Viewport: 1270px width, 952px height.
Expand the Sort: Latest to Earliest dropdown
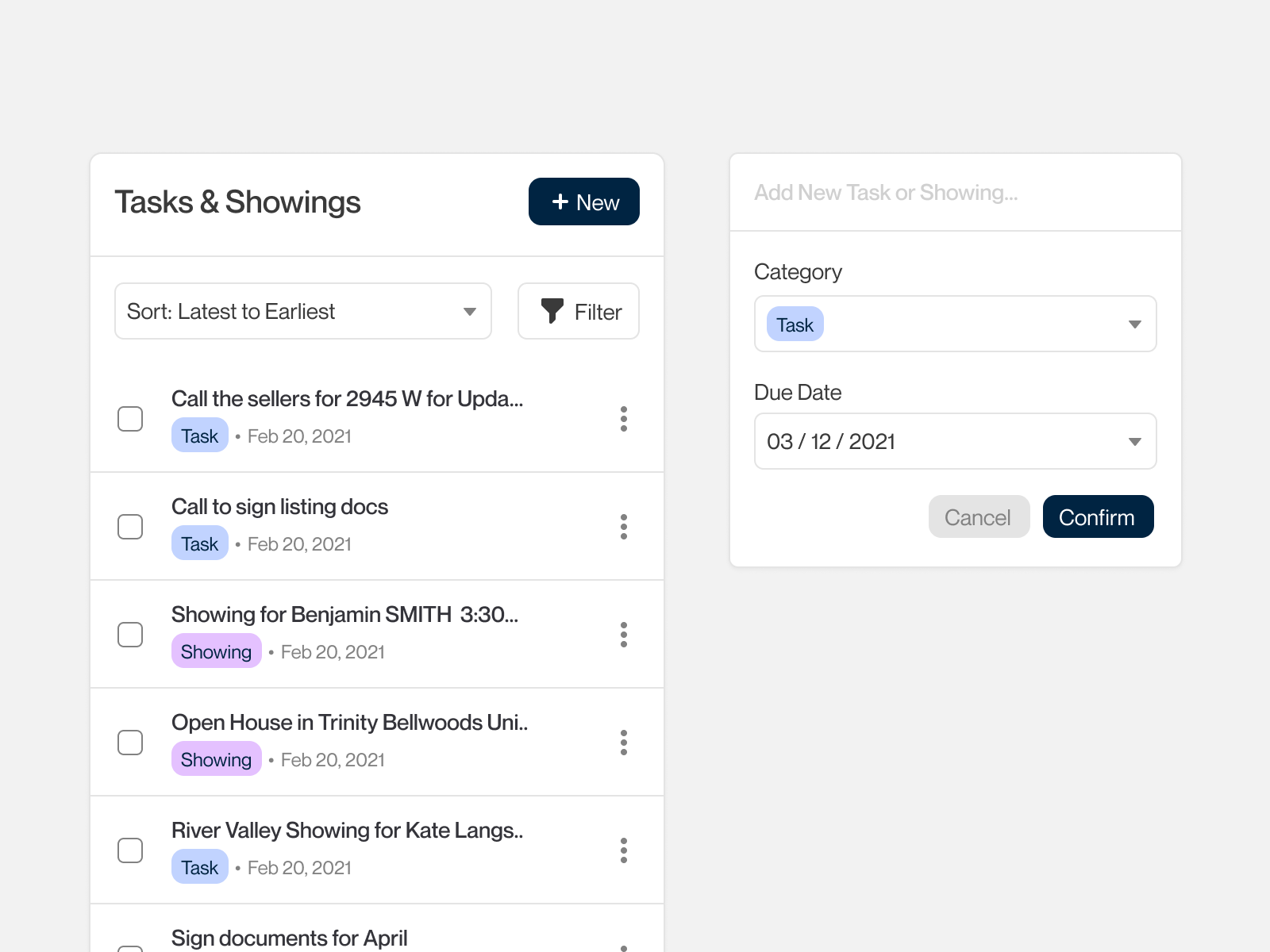point(469,312)
